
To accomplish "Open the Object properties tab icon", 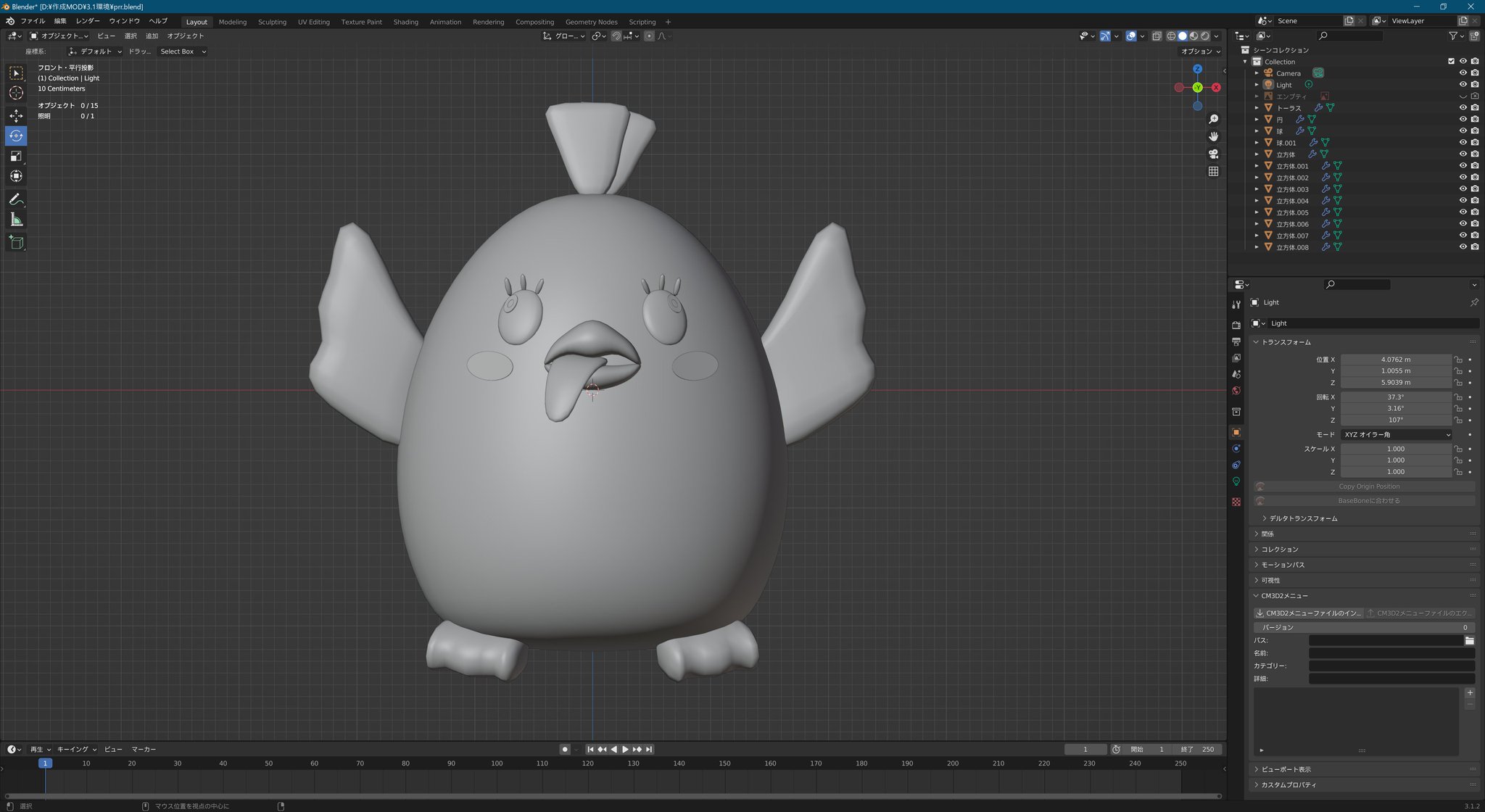I will click(x=1236, y=432).
